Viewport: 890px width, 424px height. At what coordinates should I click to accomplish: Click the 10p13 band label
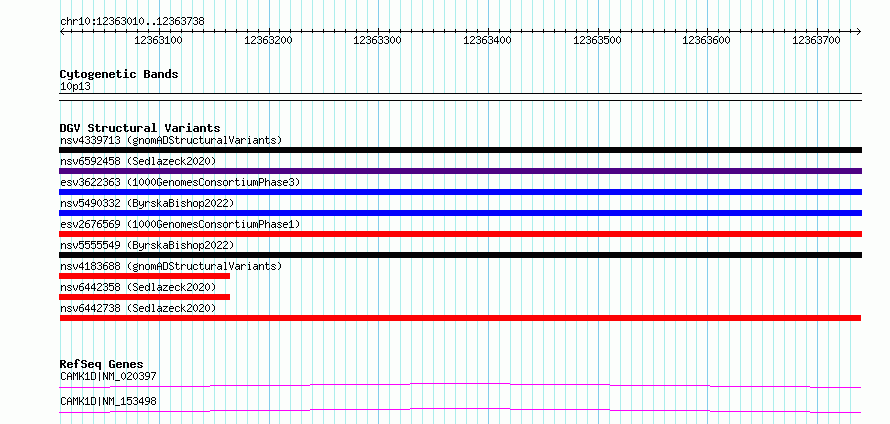tap(75, 87)
